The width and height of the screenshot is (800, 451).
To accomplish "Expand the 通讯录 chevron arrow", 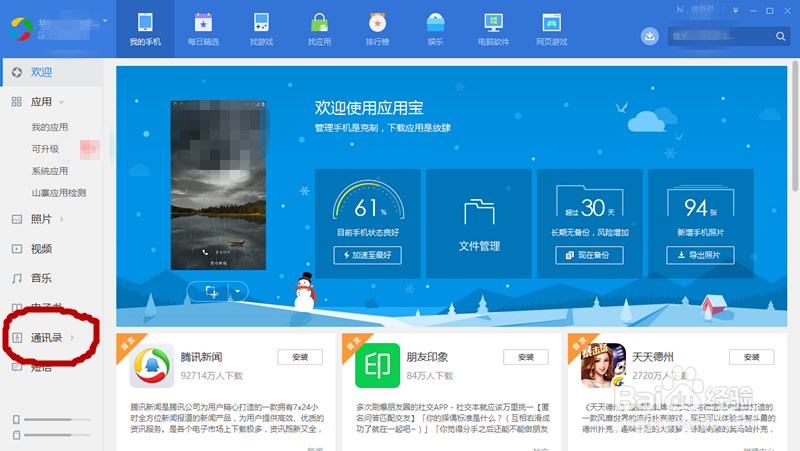I will pyautogui.click(x=72, y=338).
